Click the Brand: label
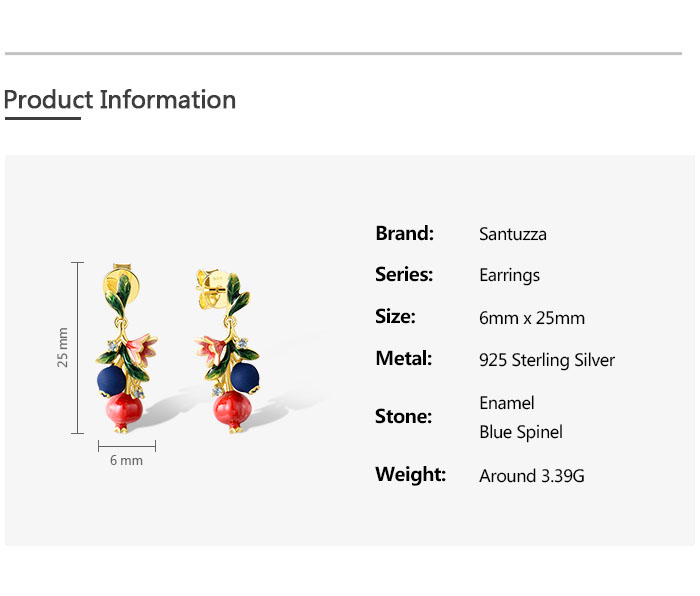The height and width of the screenshot is (596, 700). pos(404,234)
